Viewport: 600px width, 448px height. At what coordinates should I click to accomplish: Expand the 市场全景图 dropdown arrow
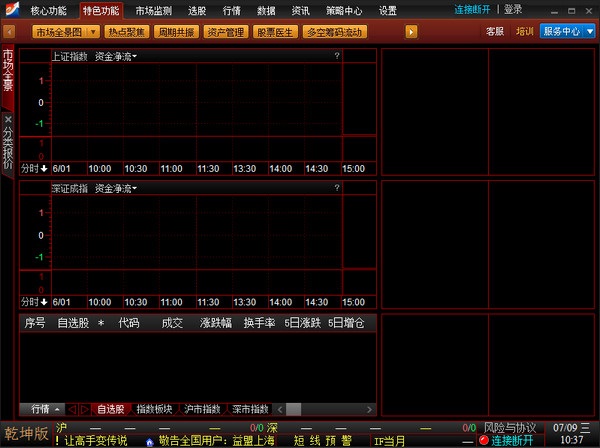coord(93,32)
